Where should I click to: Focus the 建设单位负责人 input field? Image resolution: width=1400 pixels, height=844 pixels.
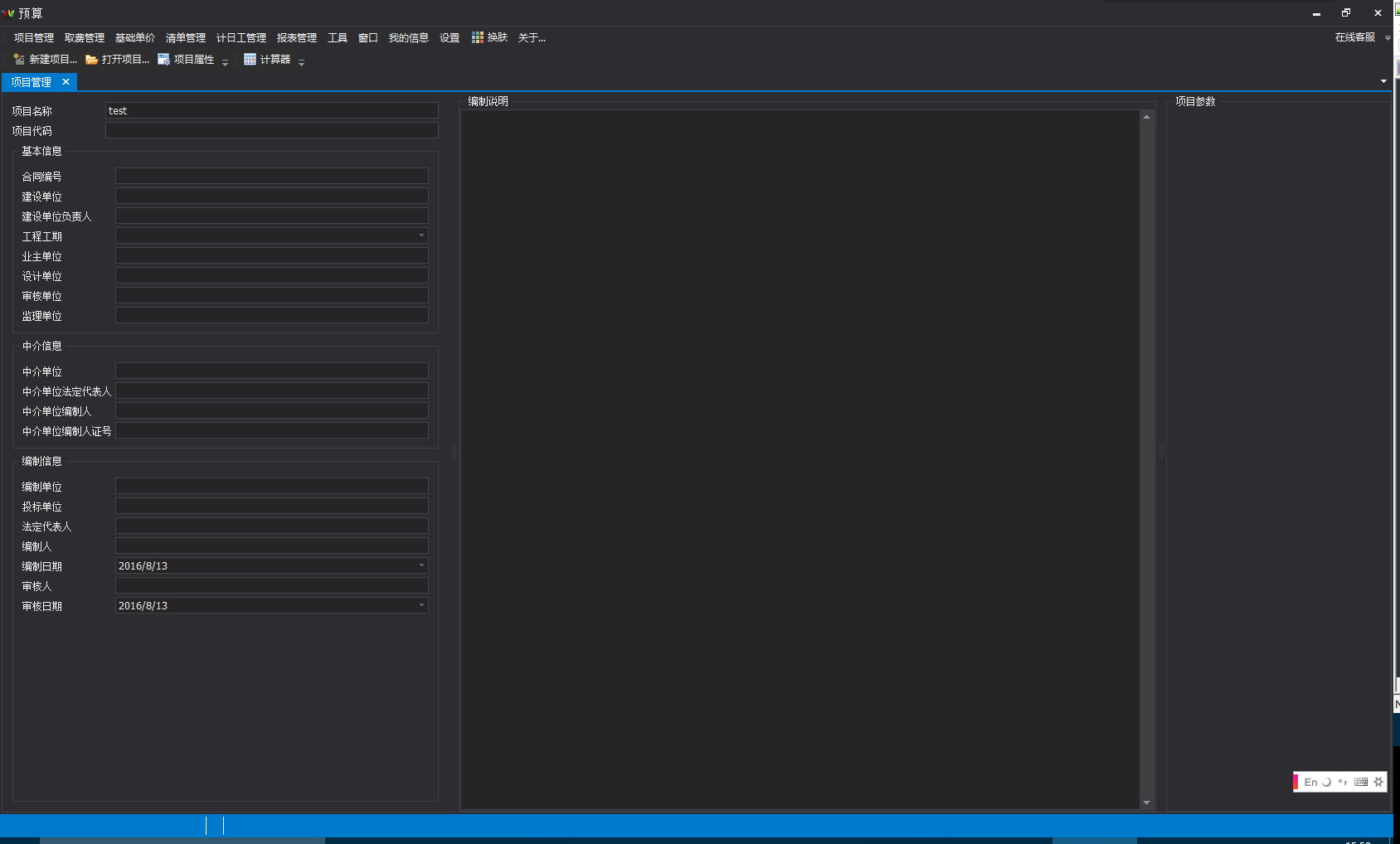point(272,216)
